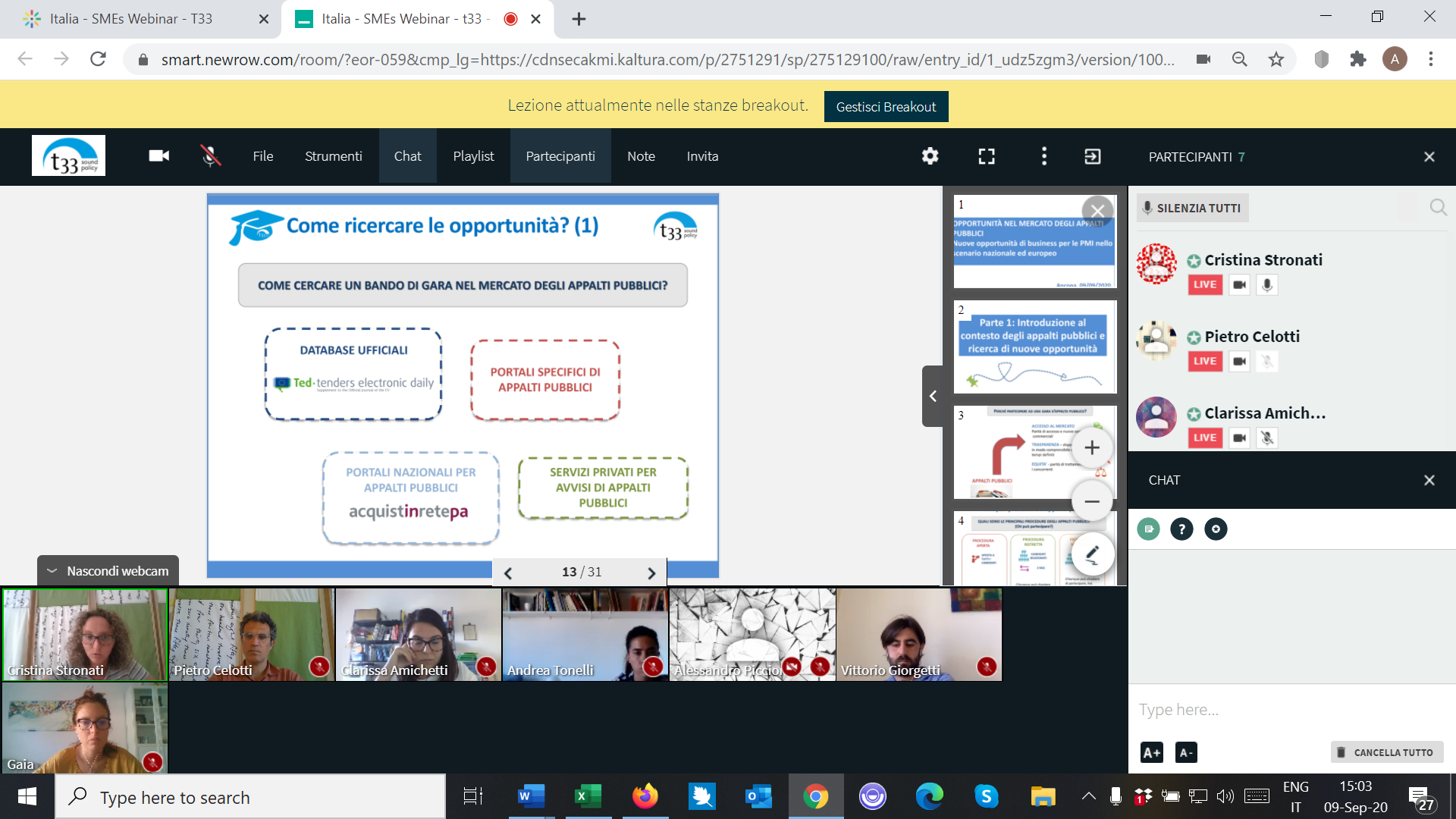Toggle Cristina Stronati's microphone
Image resolution: width=1456 pixels, height=819 pixels.
tap(1267, 284)
